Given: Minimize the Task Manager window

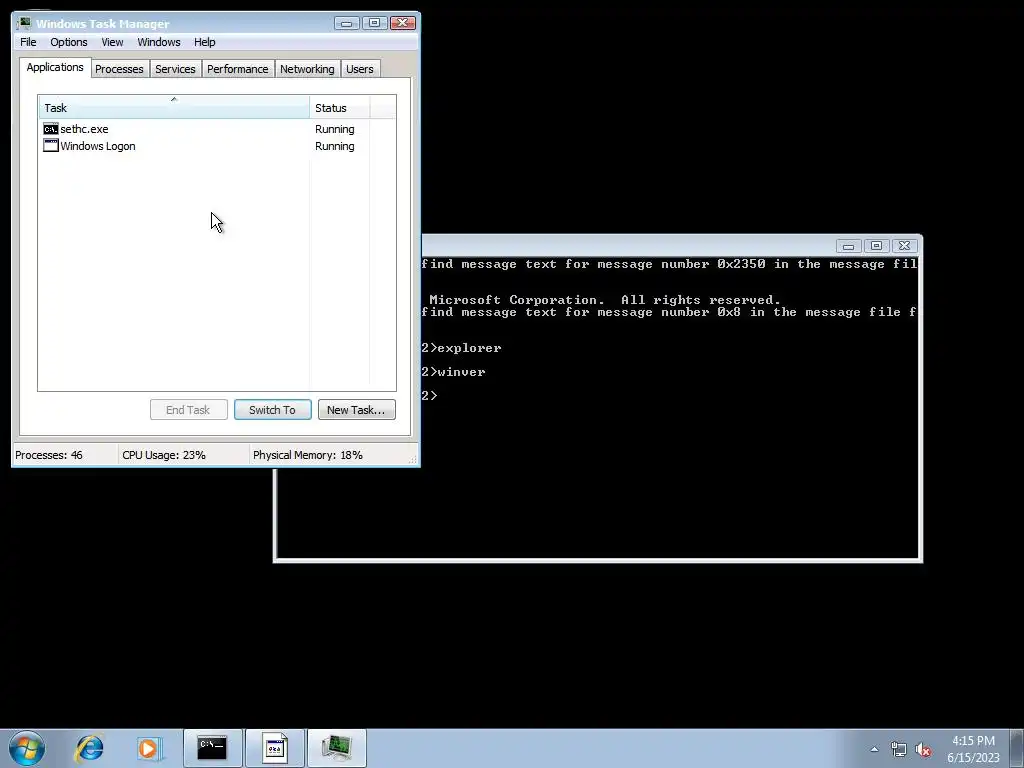Looking at the screenshot, I should click(x=347, y=23).
